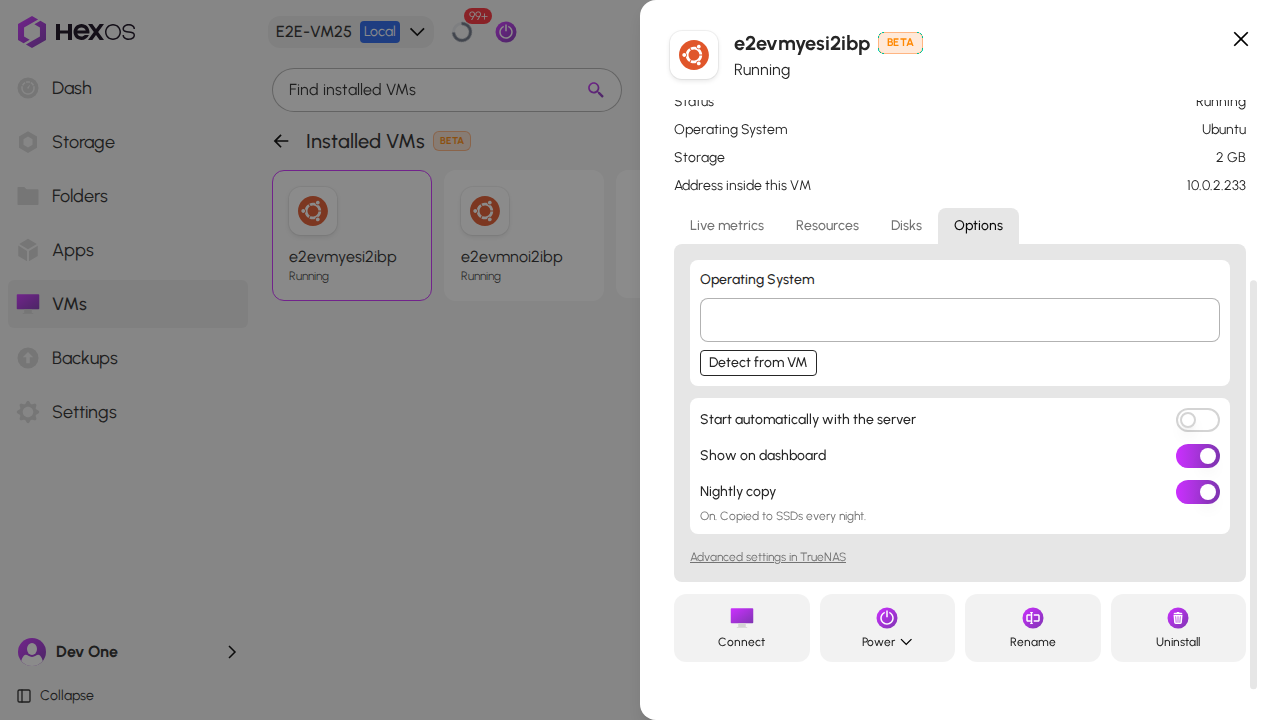Switch to the Resources tab

point(827,226)
